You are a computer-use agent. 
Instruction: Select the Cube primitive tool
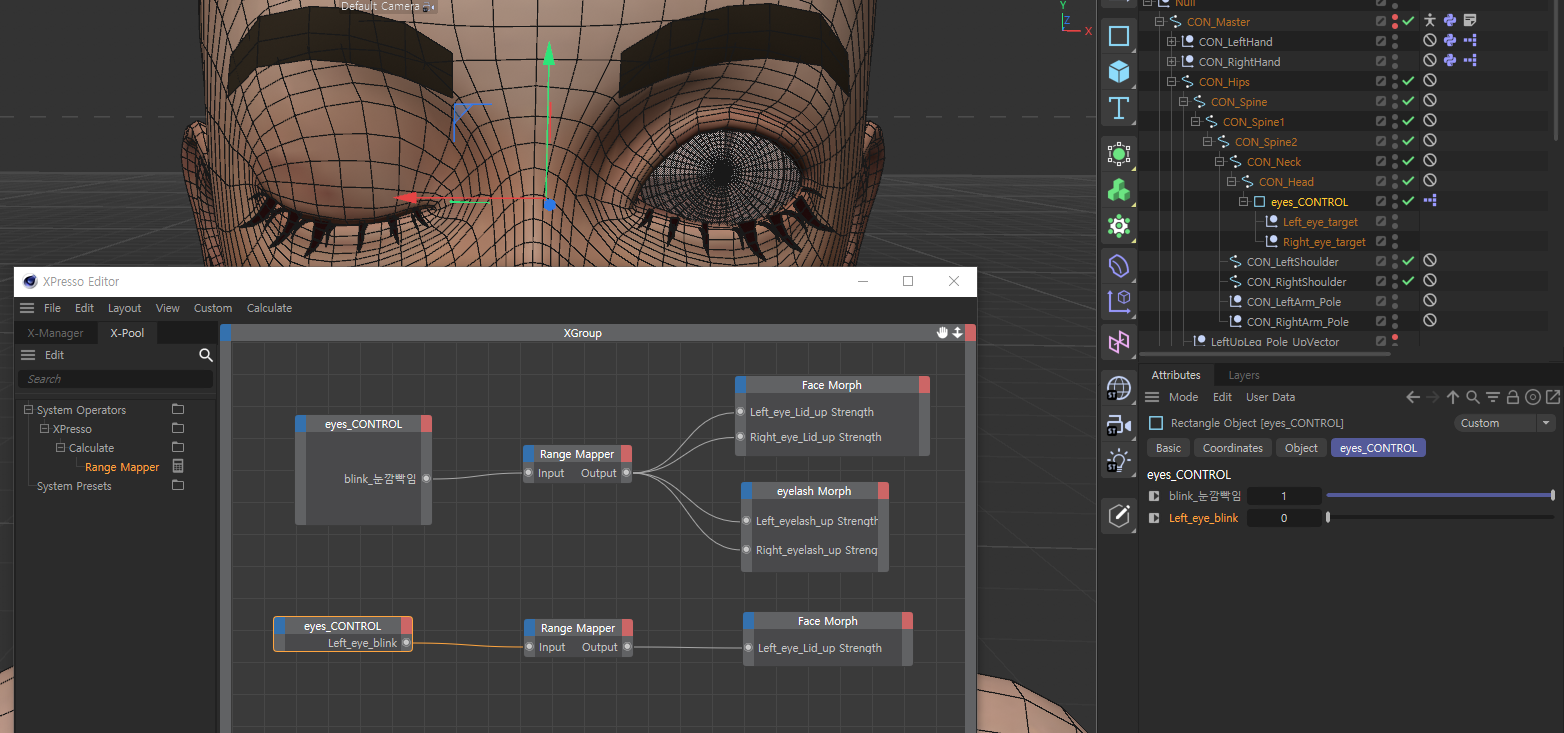1118,71
